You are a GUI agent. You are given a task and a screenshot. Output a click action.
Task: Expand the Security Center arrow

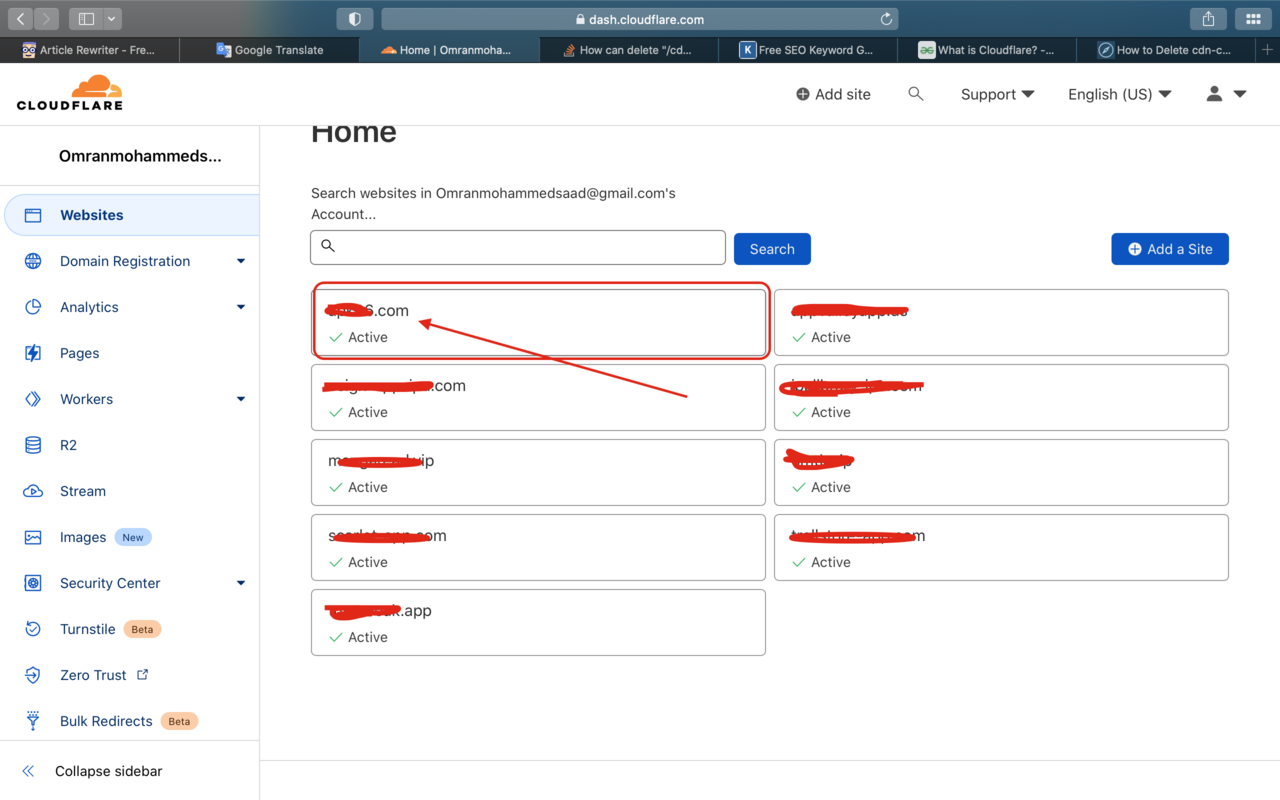click(241, 583)
